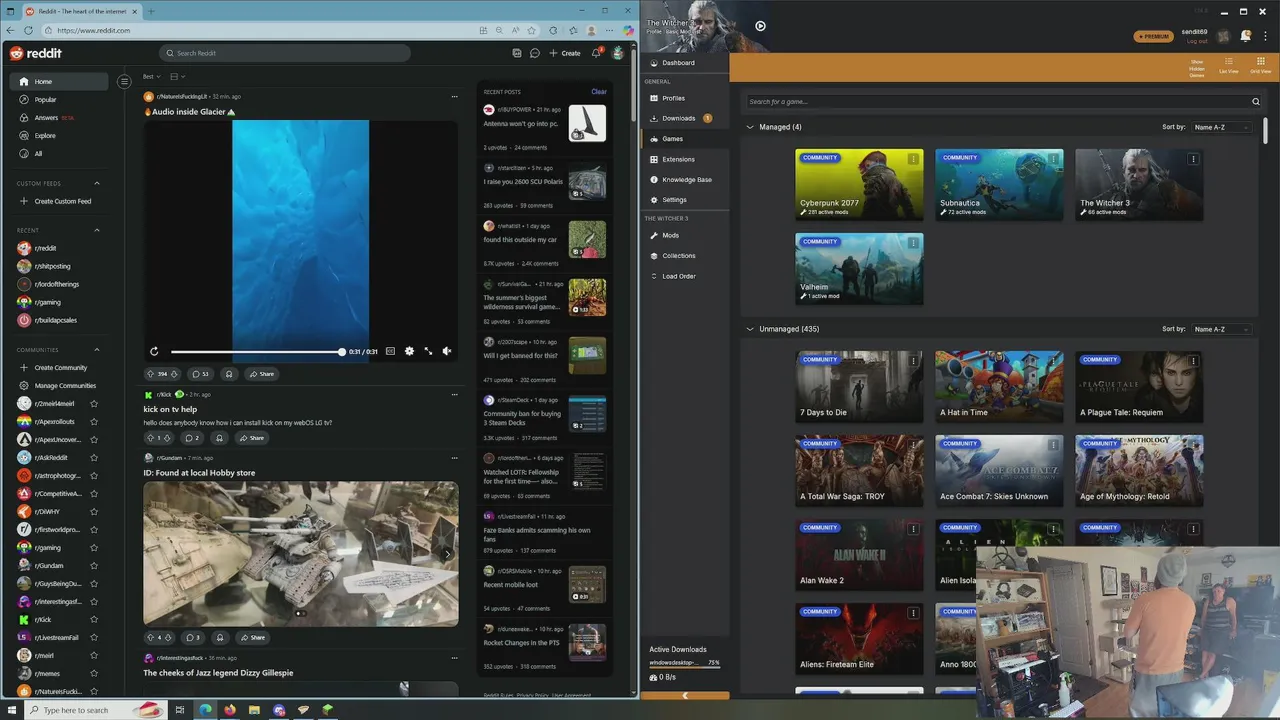Open more options for kick on tv help post

(454, 395)
